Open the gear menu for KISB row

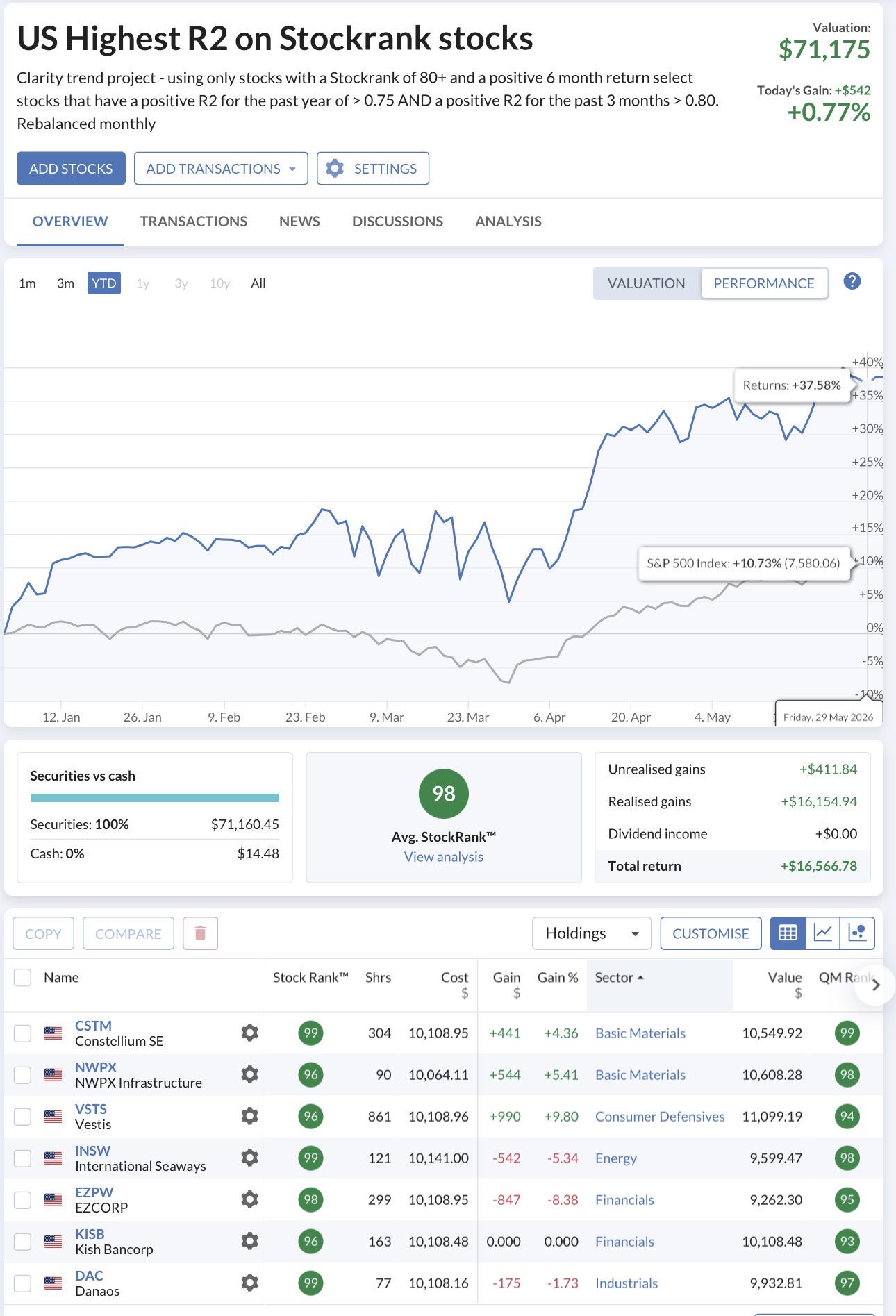pos(249,1241)
